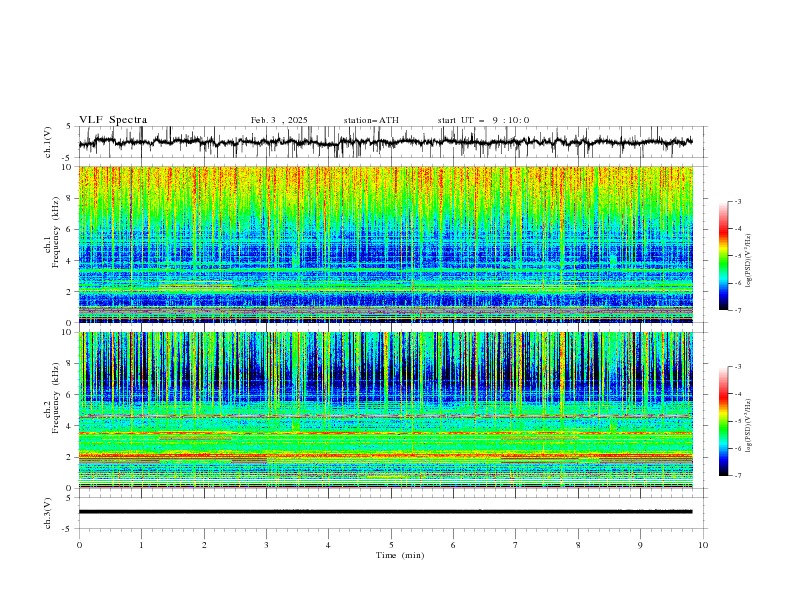Click the ch.2 frequency tick label "4"
792x612 pixels.
tap(71, 426)
